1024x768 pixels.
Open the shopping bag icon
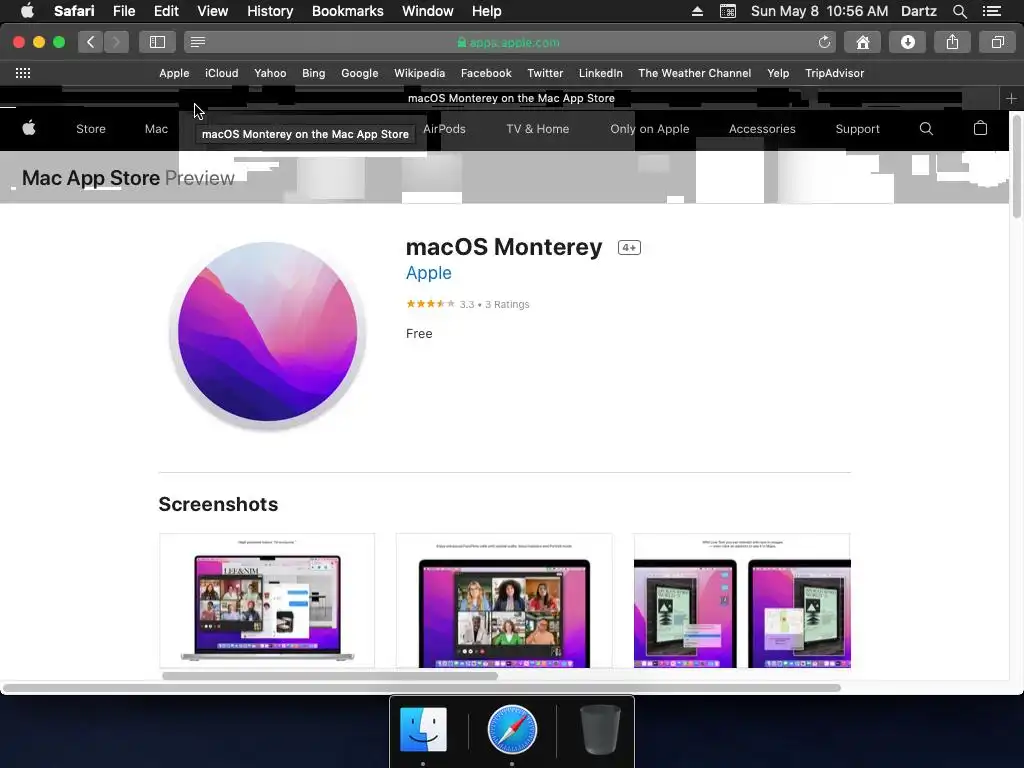coord(980,129)
